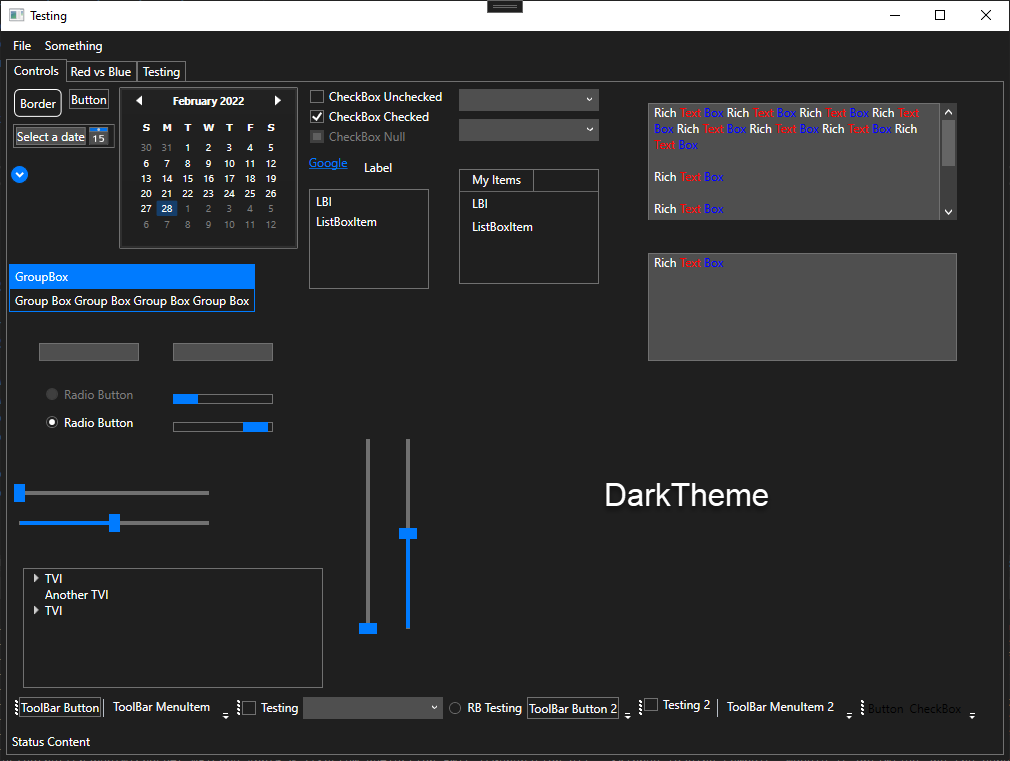1010x761 pixels.
Task: Open overflow arrow after Button CheckBox toolbar
Action: (972, 715)
